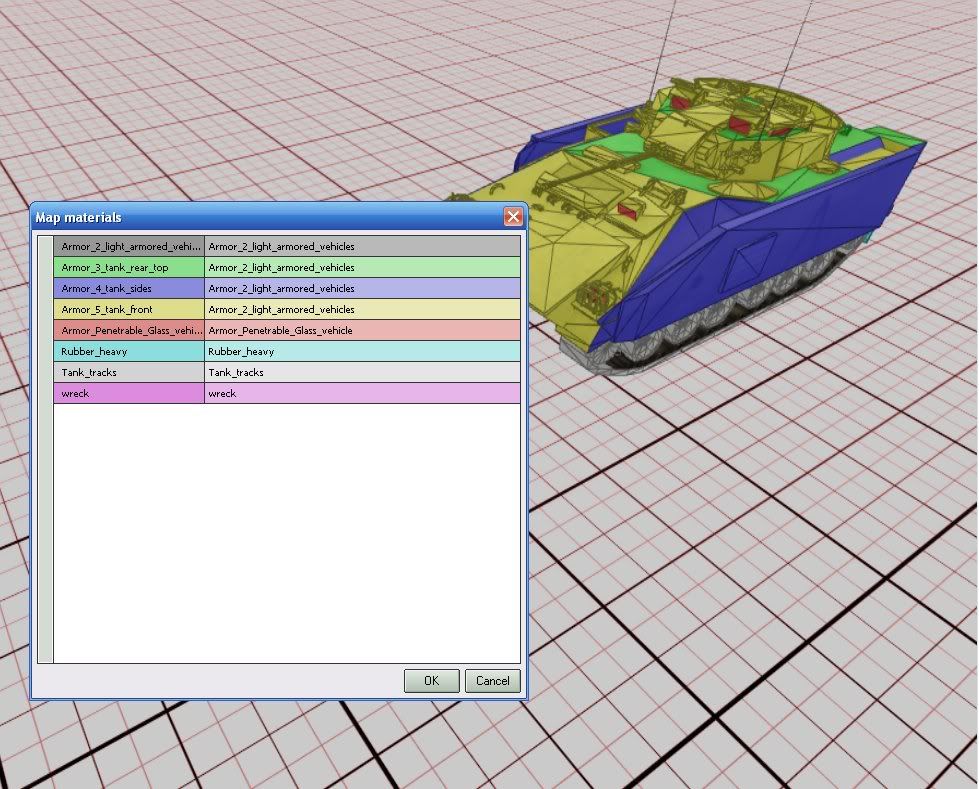Select the green Armor_3_tank_rear_top source material

[x=130, y=268]
